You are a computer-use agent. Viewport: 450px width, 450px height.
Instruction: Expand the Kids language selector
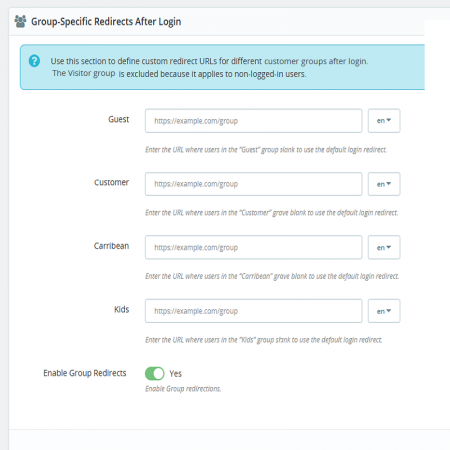(x=384, y=311)
